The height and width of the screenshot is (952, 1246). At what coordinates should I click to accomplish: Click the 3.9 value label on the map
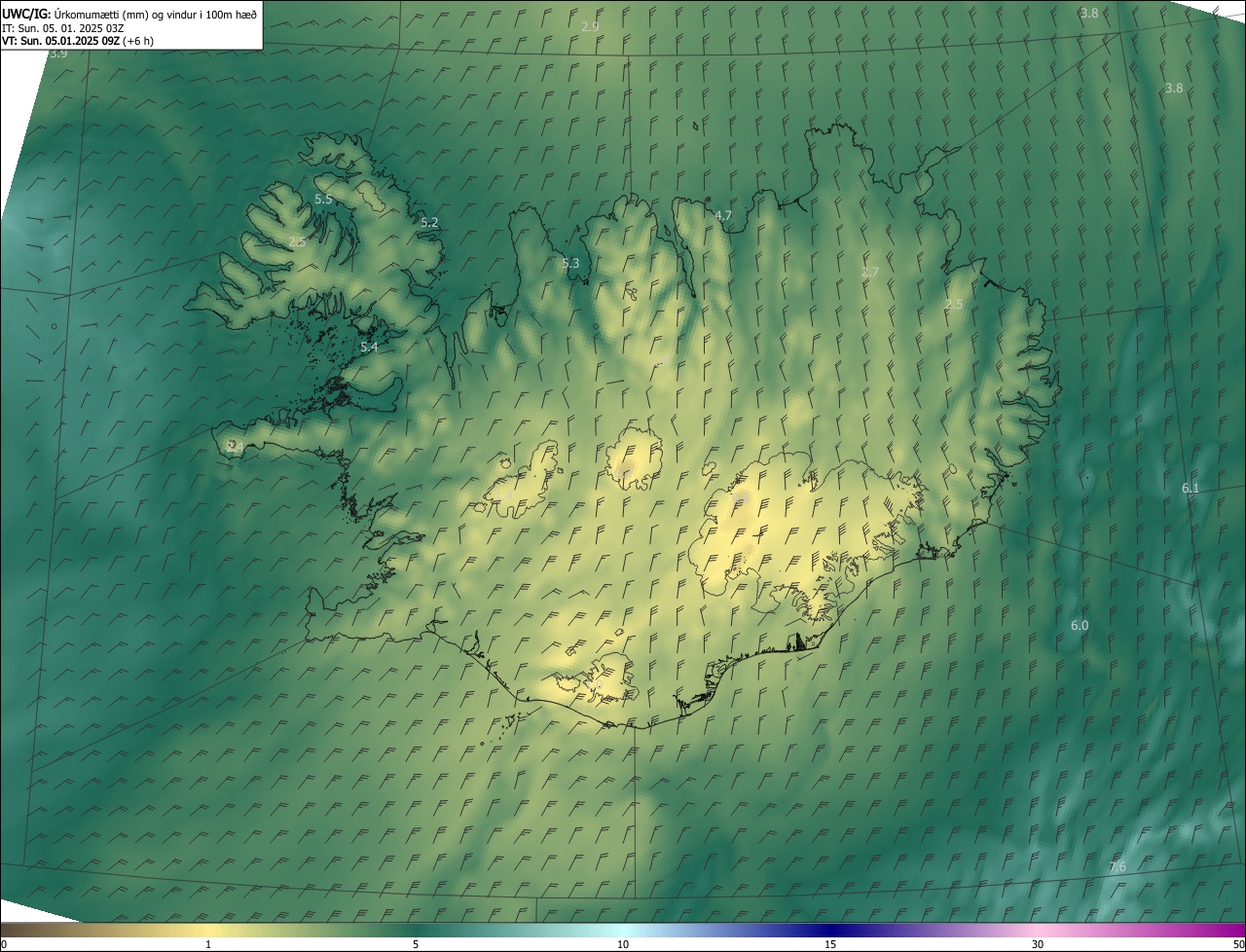(58, 53)
